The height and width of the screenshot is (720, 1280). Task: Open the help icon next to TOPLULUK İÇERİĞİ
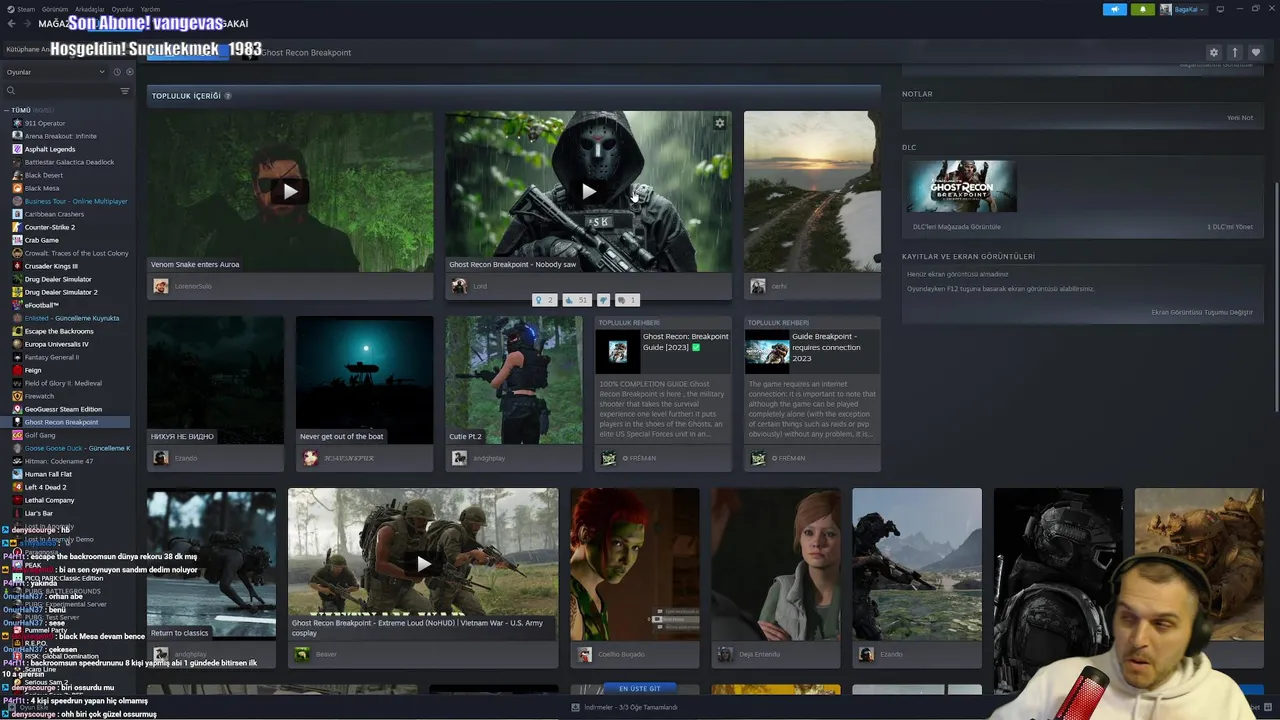[x=228, y=96]
